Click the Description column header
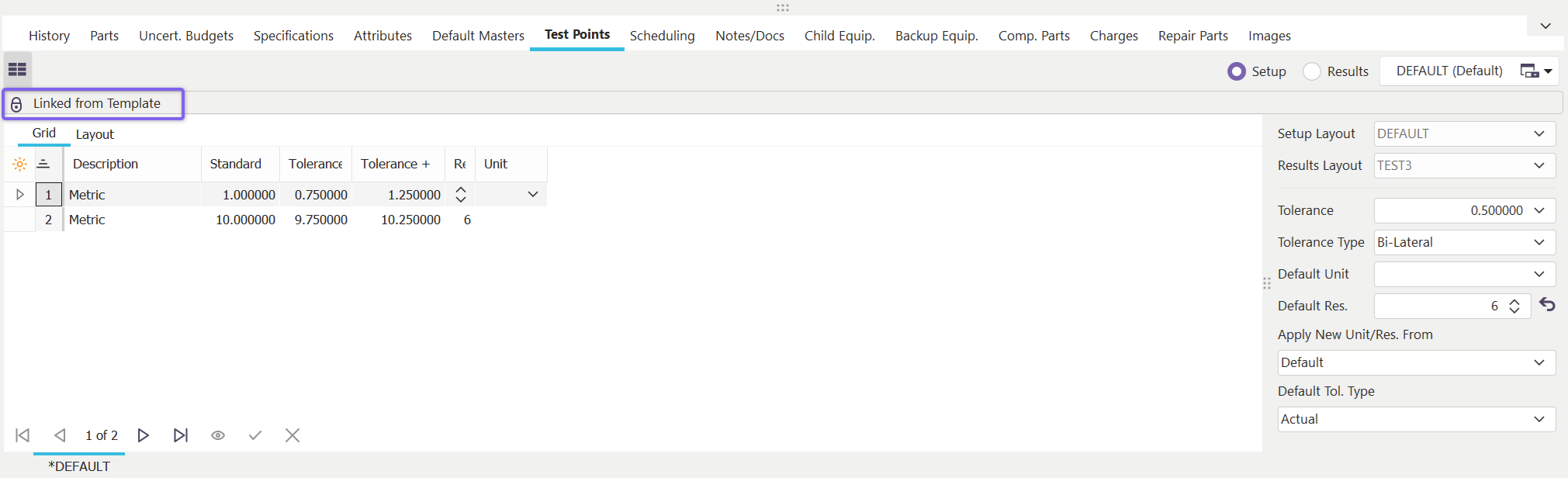This screenshot has height=478, width=1568. [x=106, y=165]
